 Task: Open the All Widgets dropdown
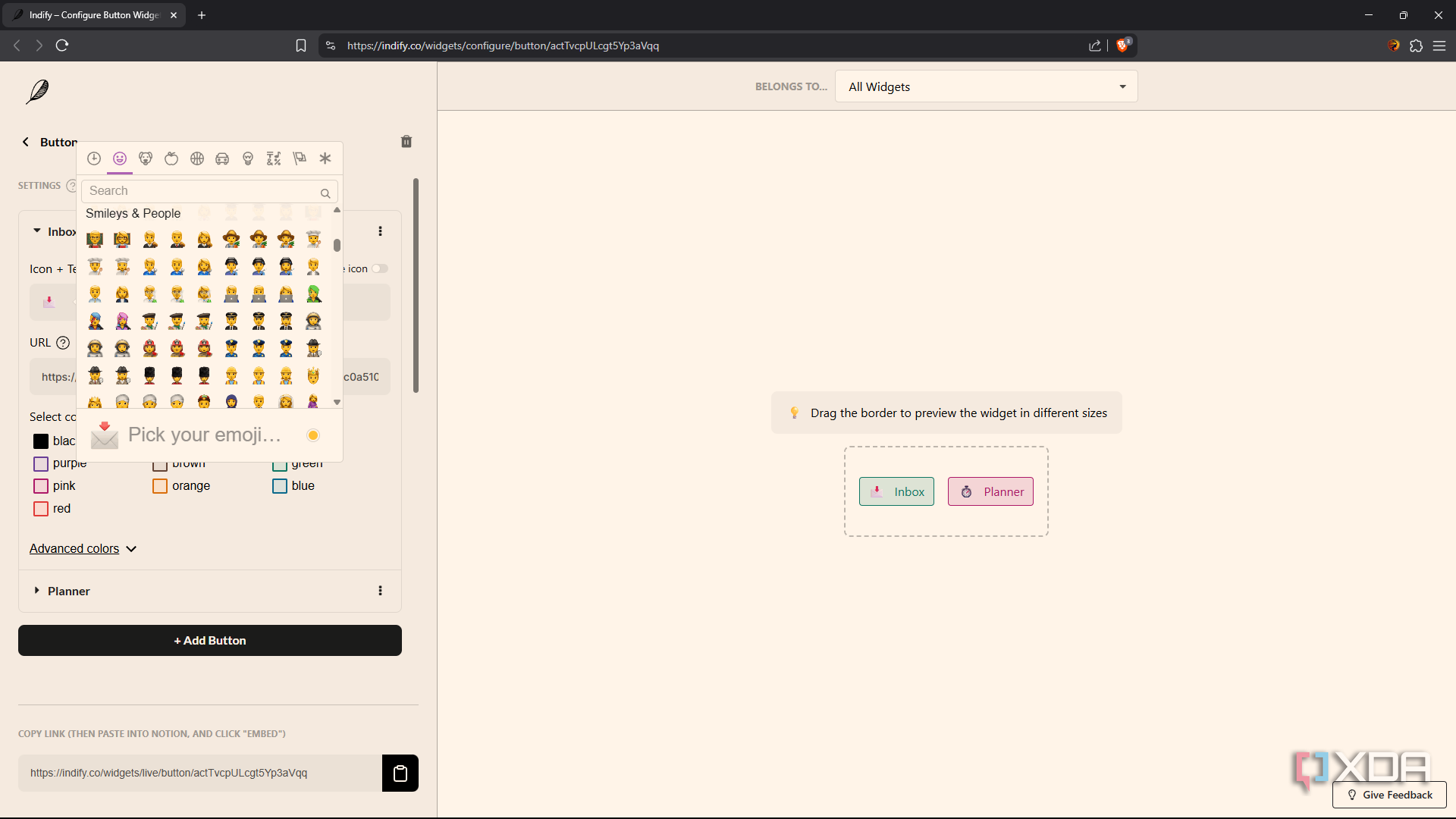click(986, 86)
